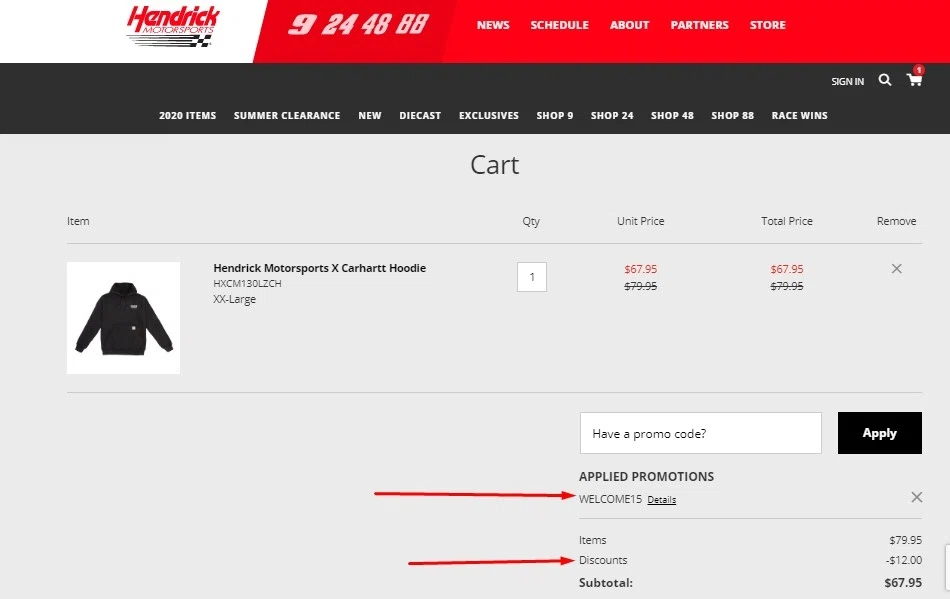Open the shopping cart icon

click(x=914, y=79)
